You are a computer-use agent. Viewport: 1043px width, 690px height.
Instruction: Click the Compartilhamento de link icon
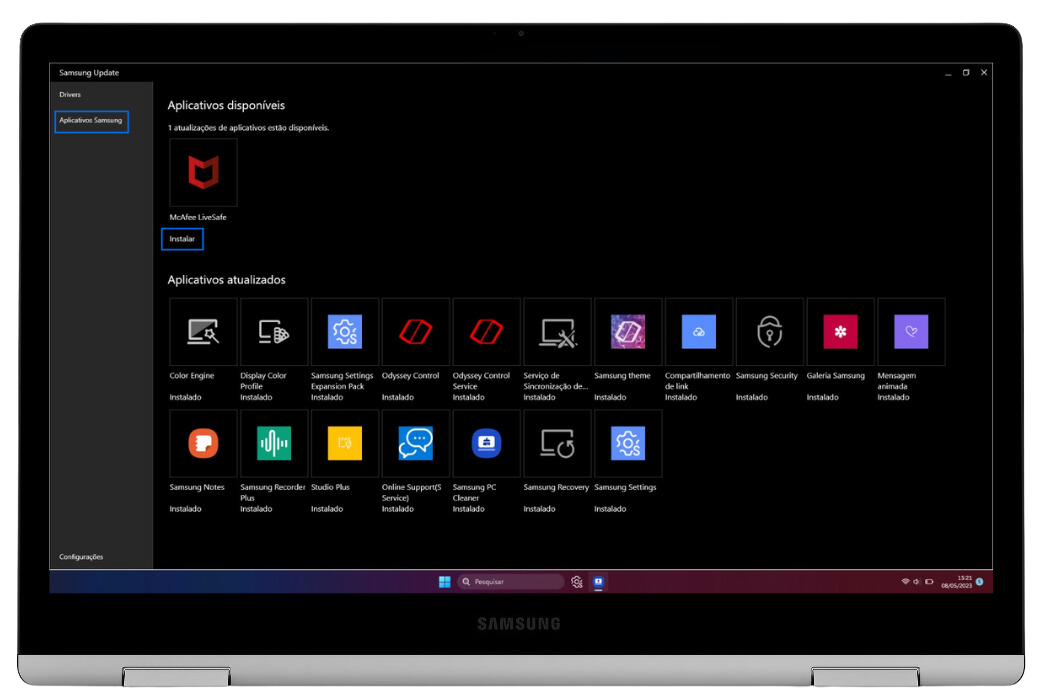point(698,331)
